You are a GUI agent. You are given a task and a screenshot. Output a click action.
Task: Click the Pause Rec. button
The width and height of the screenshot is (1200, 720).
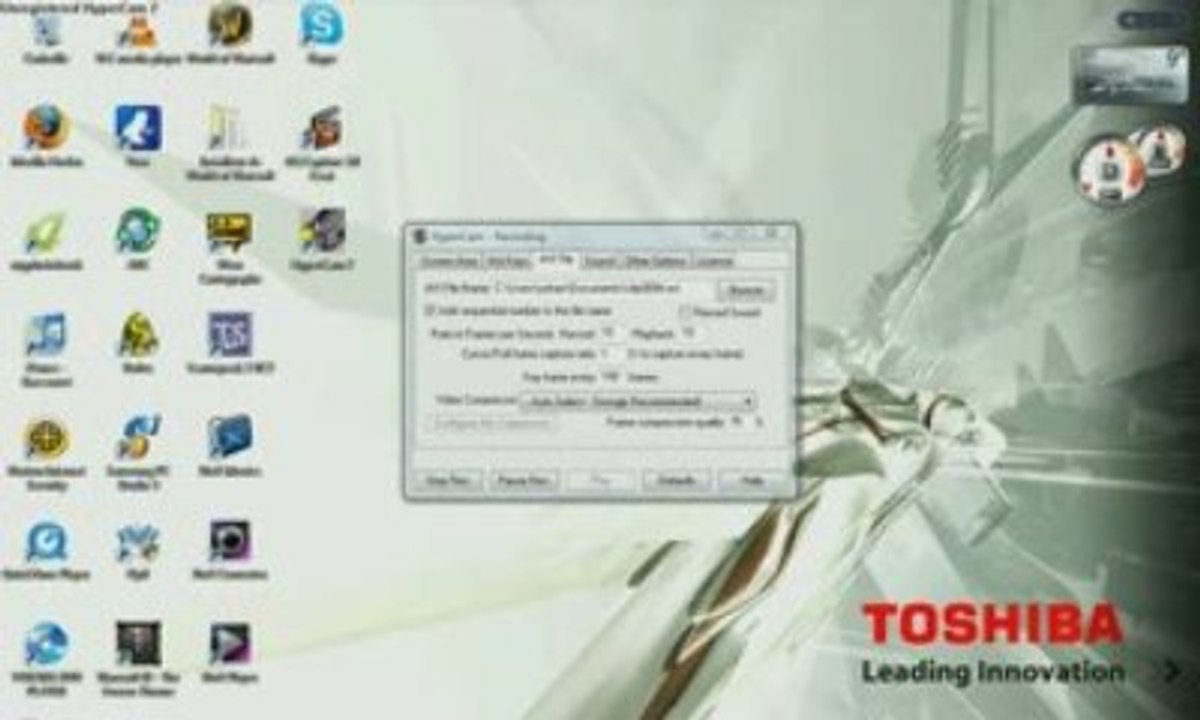pos(524,480)
